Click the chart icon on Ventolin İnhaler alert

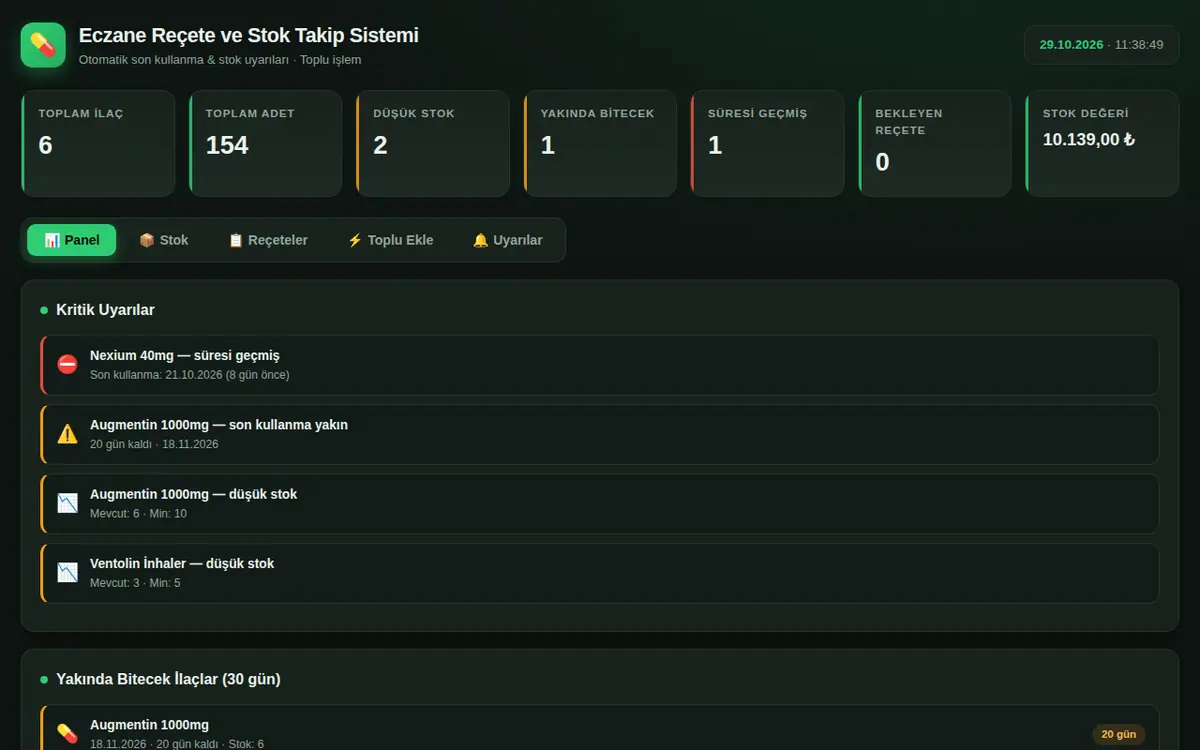67,573
